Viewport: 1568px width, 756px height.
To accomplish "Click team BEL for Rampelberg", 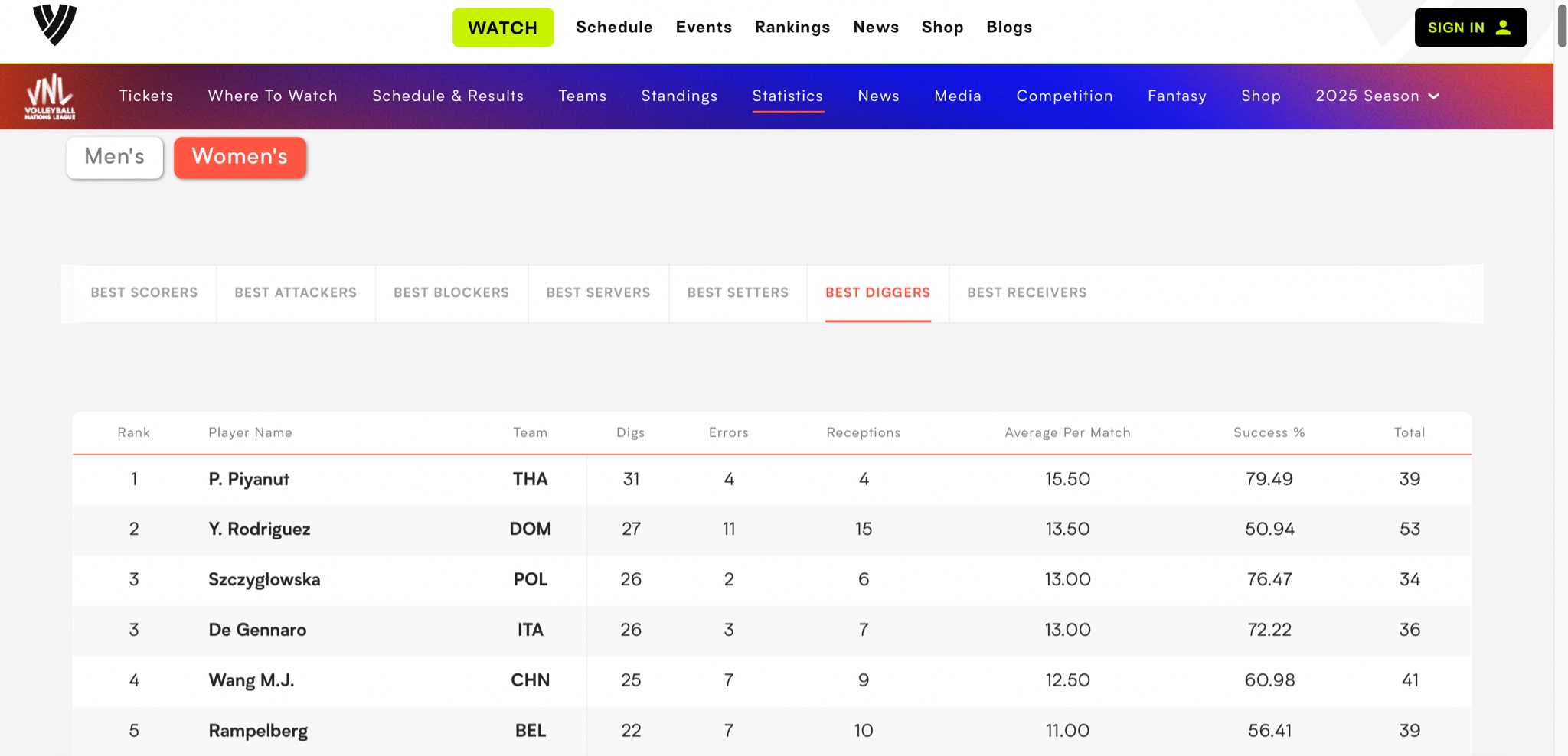I will pyautogui.click(x=530, y=731).
